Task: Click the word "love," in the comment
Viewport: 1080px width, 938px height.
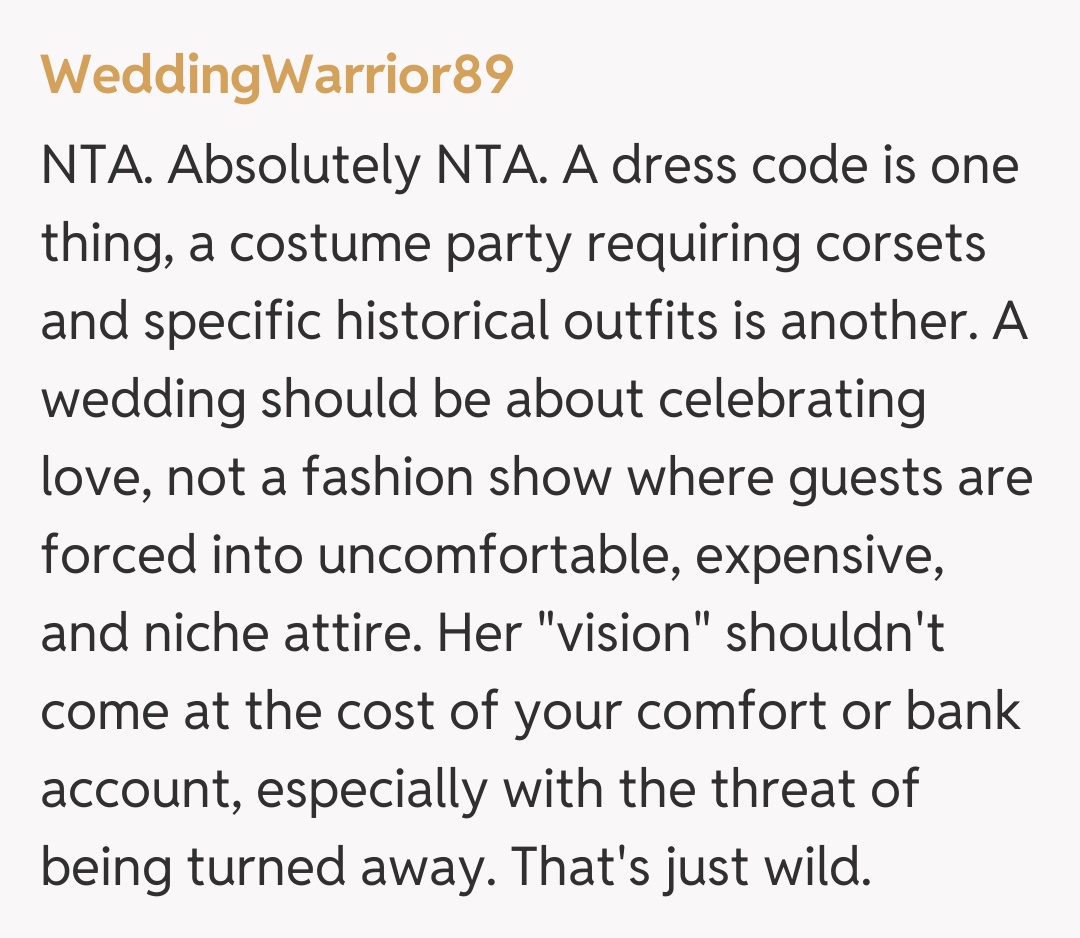Action: (x=95, y=479)
